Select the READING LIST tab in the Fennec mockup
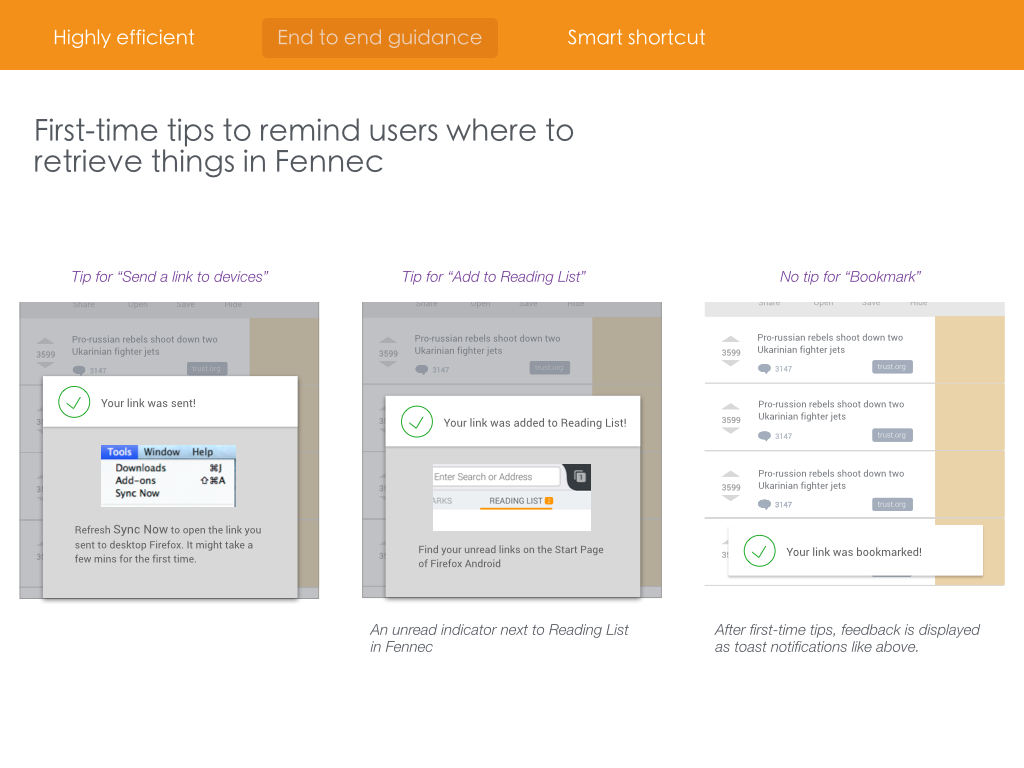The image size is (1024, 768). [x=516, y=501]
